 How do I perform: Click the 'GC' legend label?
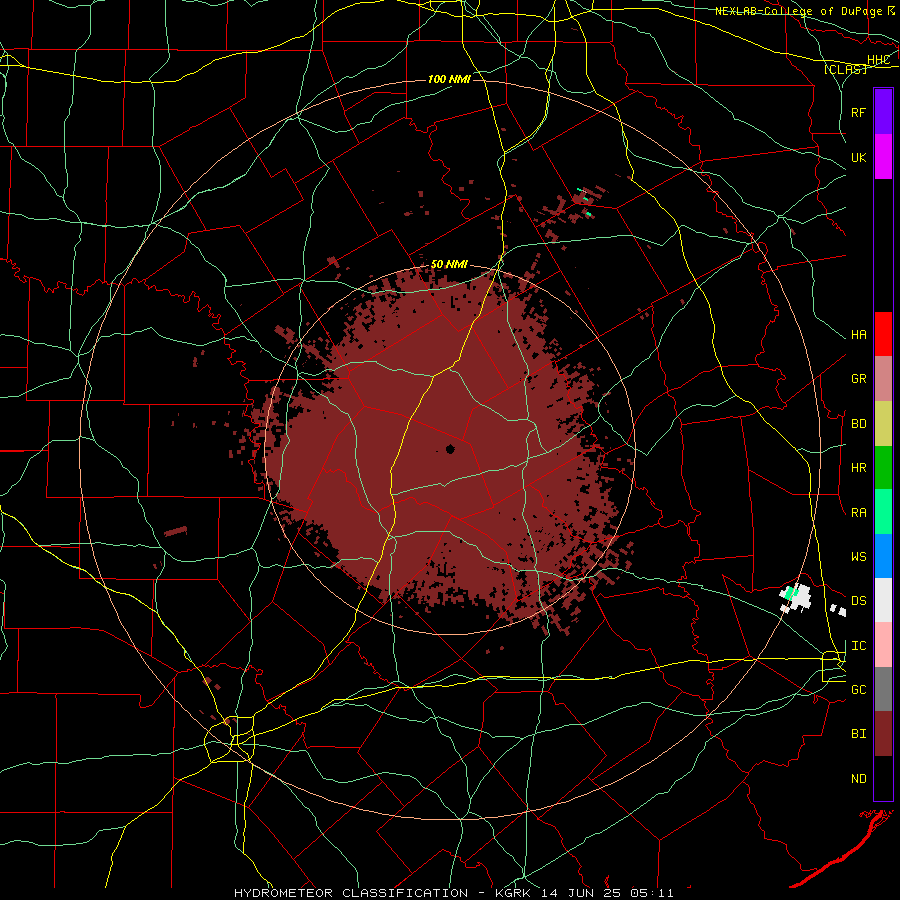[859, 690]
